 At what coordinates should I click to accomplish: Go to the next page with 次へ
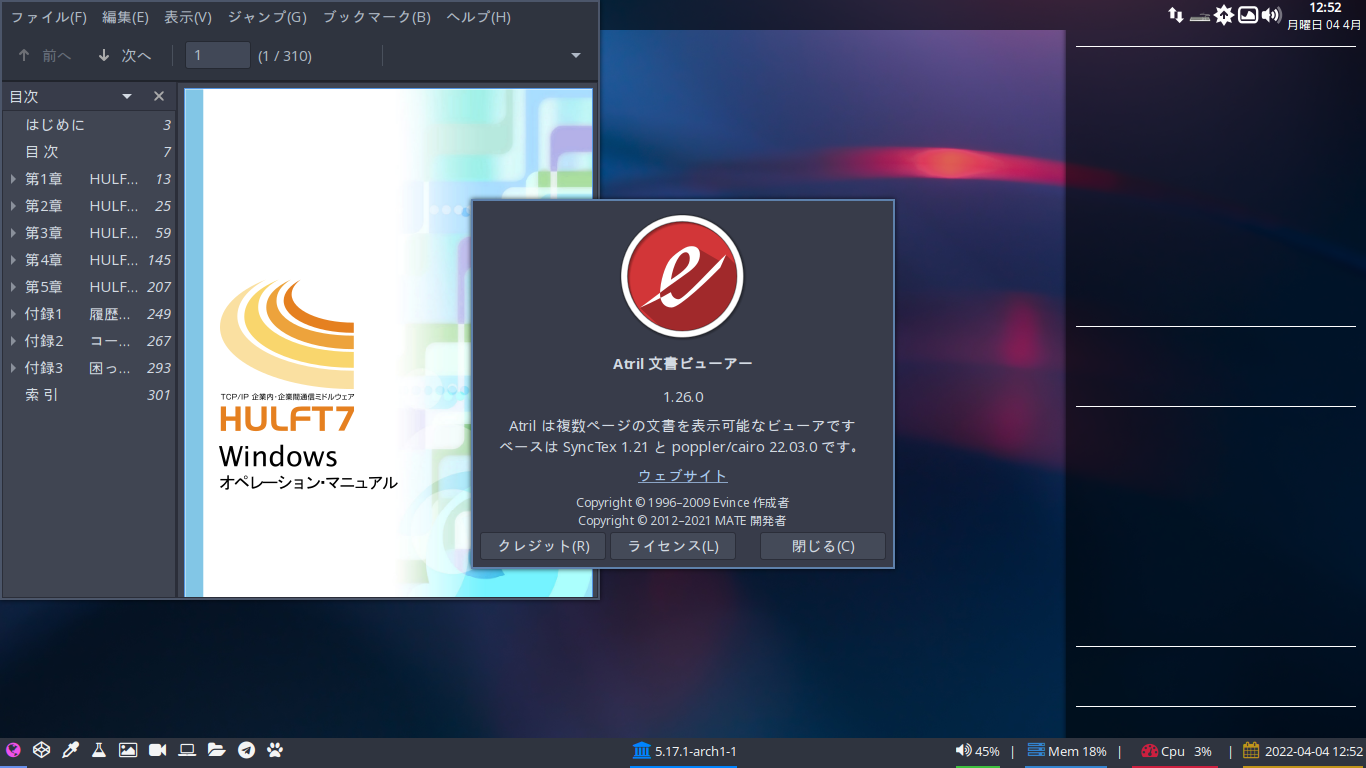[x=124, y=56]
